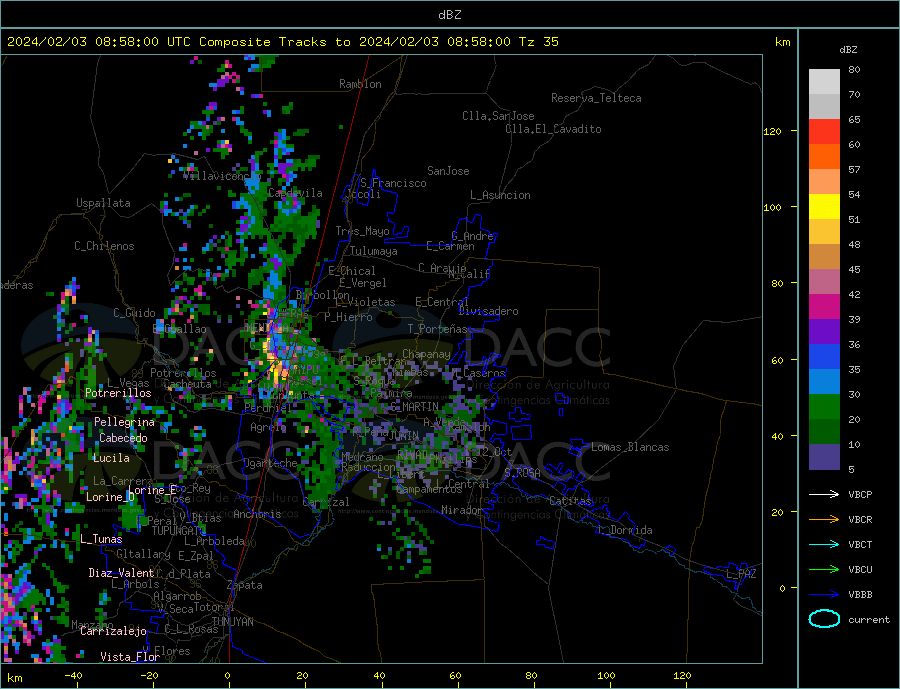Viewport: 900px width, 689px height.
Task: Click the Zapata place label
Action: [x=245, y=586]
